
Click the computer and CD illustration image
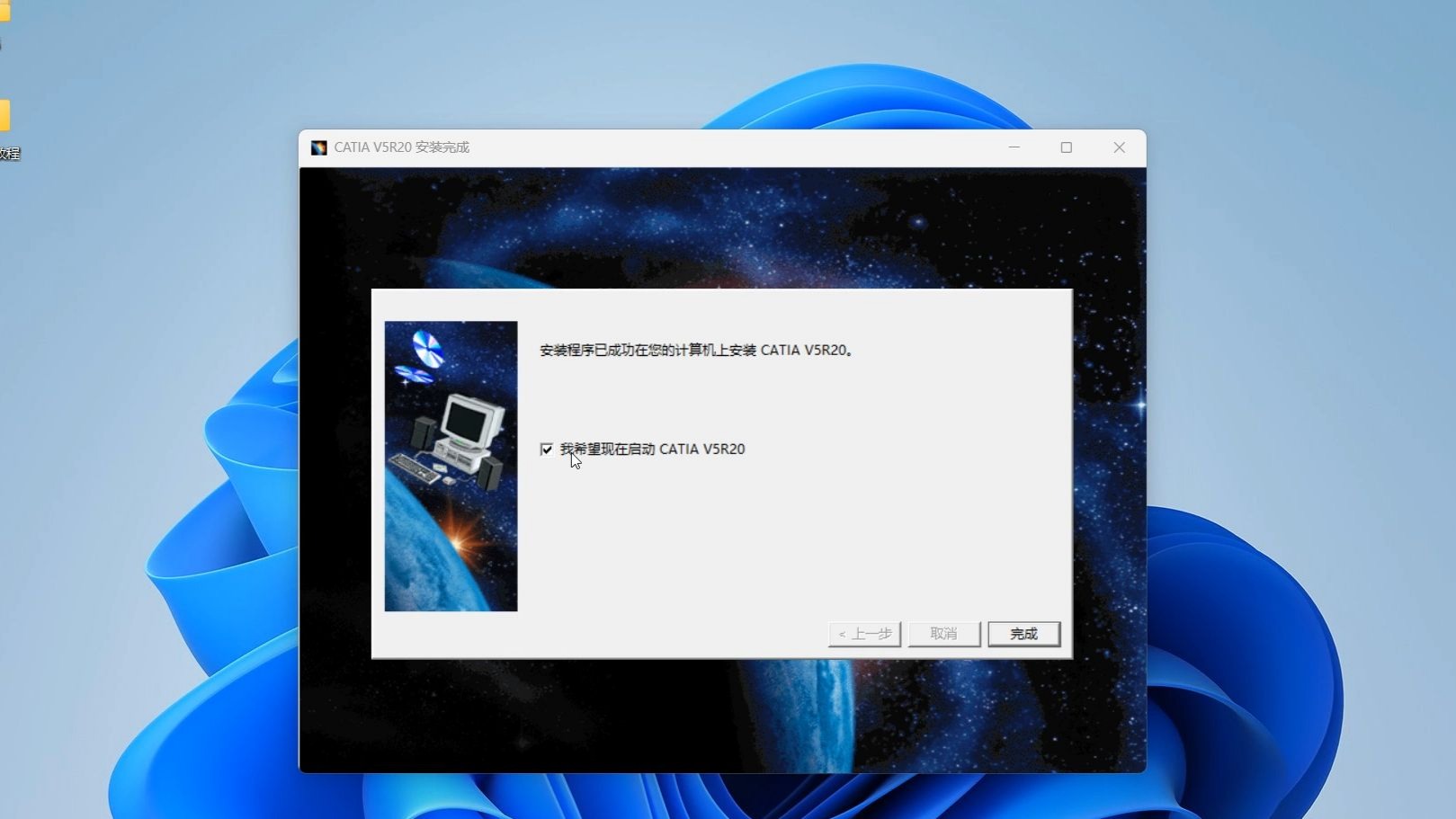(x=451, y=467)
